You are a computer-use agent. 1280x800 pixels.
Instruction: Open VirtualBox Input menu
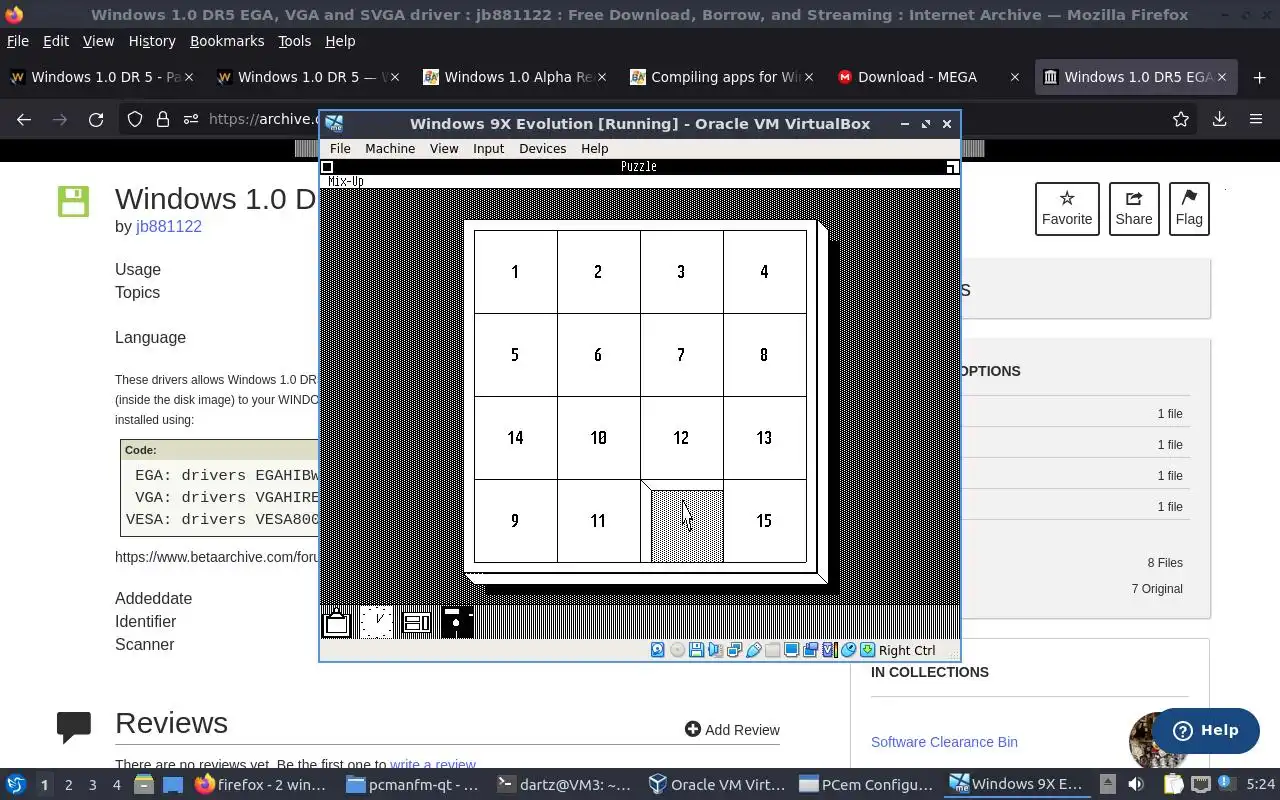pyautogui.click(x=489, y=148)
